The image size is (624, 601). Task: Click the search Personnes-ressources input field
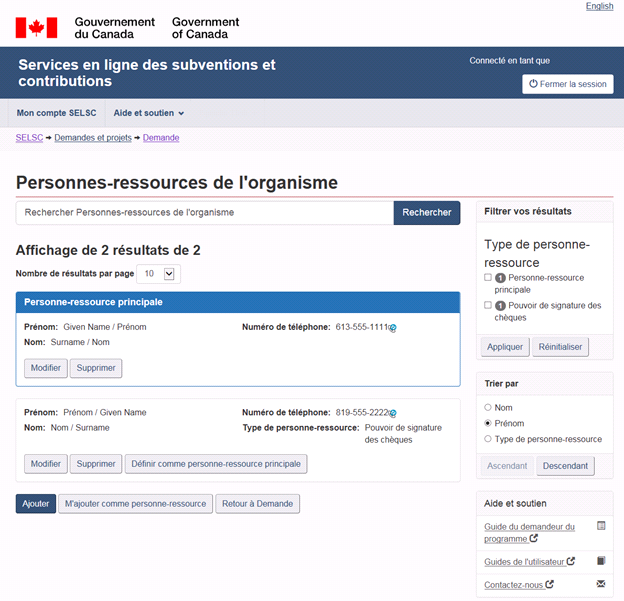point(204,212)
